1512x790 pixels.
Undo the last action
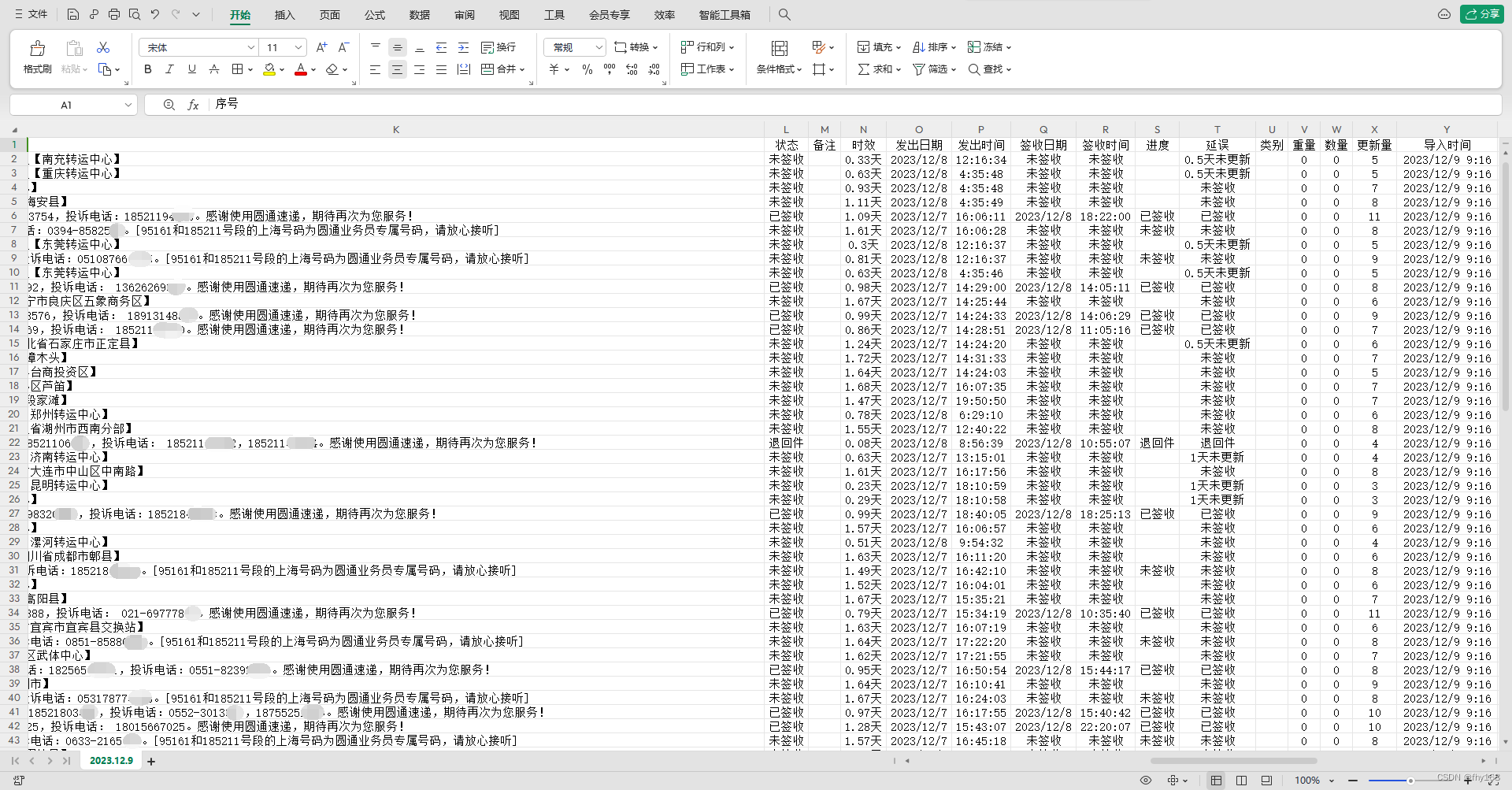pyautogui.click(x=155, y=14)
